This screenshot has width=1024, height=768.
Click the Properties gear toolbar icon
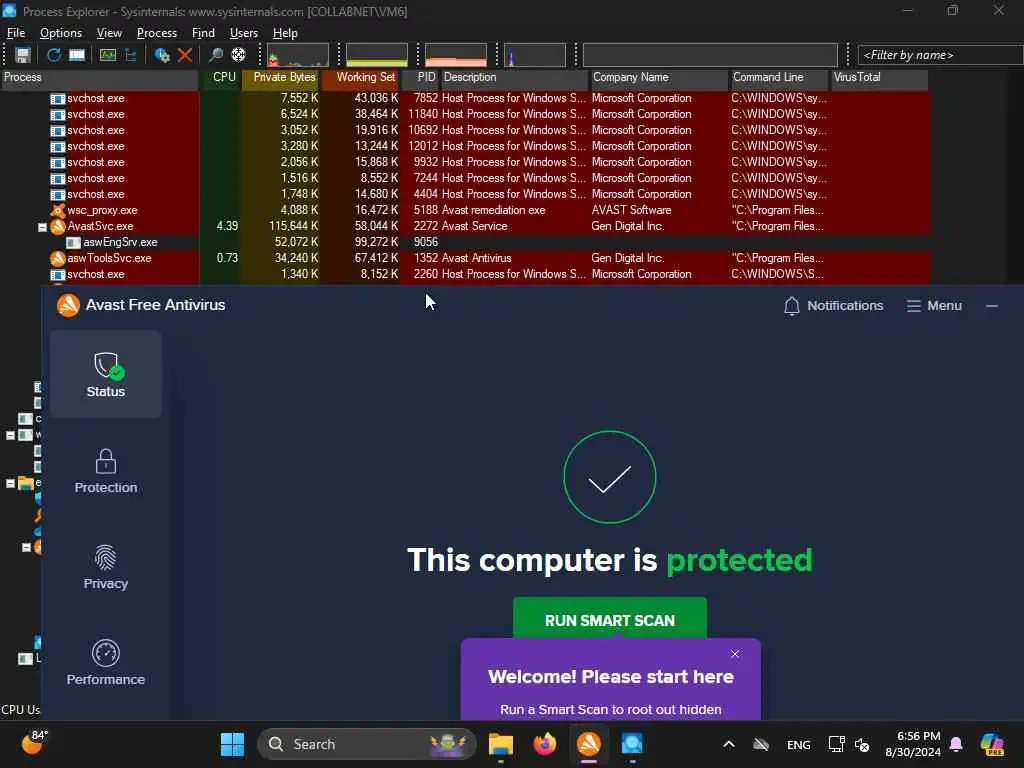(x=162, y=55)
